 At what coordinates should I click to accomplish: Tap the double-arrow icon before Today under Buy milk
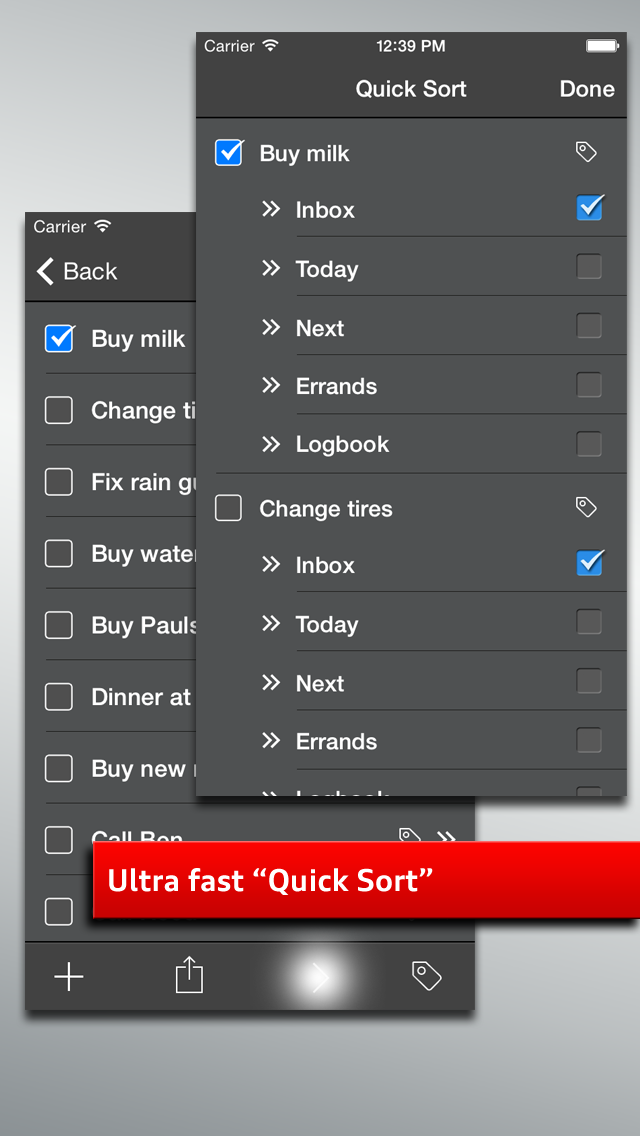coord(270,268)
